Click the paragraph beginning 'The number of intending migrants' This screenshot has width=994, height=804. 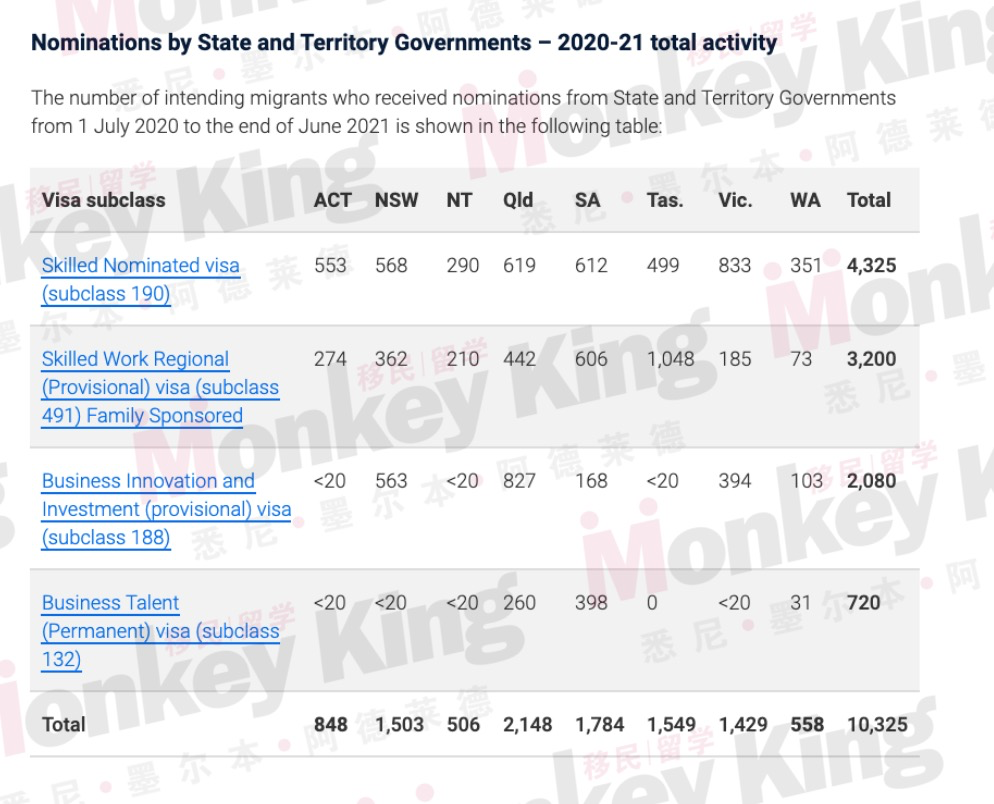(x=463, y=112)
